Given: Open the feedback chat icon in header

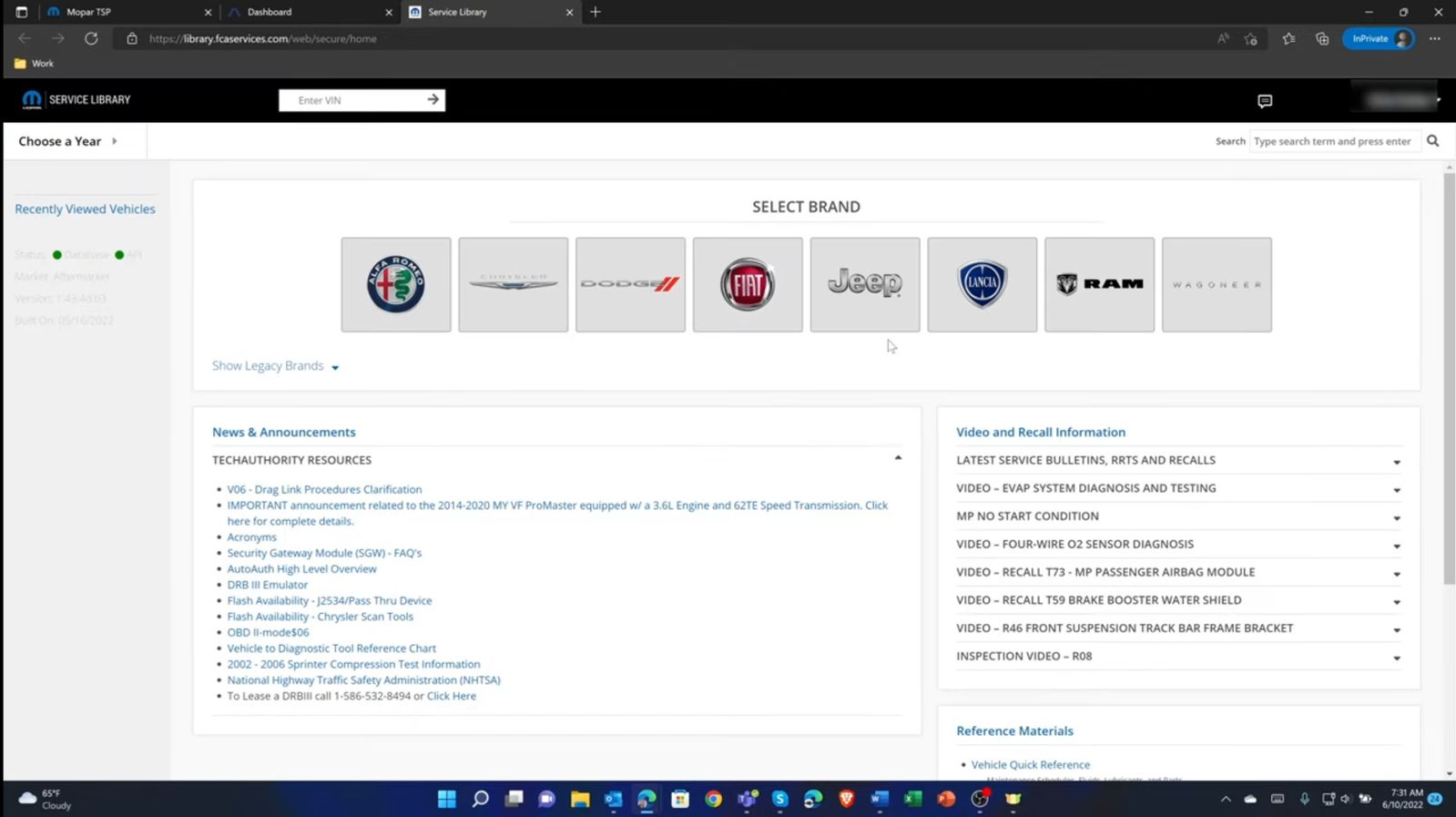Looking at the screenshot, I should pyautogui.click(x=1265, y=101).
